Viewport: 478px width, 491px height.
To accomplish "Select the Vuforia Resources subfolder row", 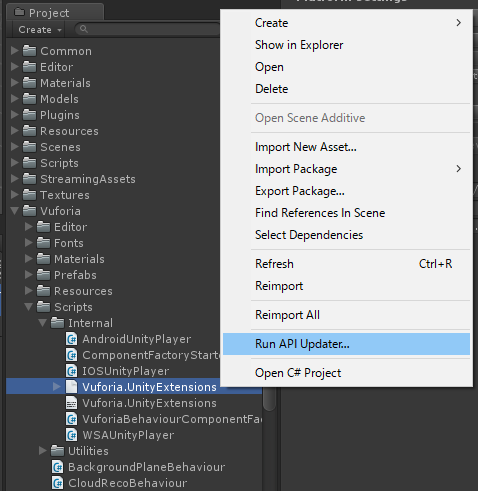I will (113, 291).
